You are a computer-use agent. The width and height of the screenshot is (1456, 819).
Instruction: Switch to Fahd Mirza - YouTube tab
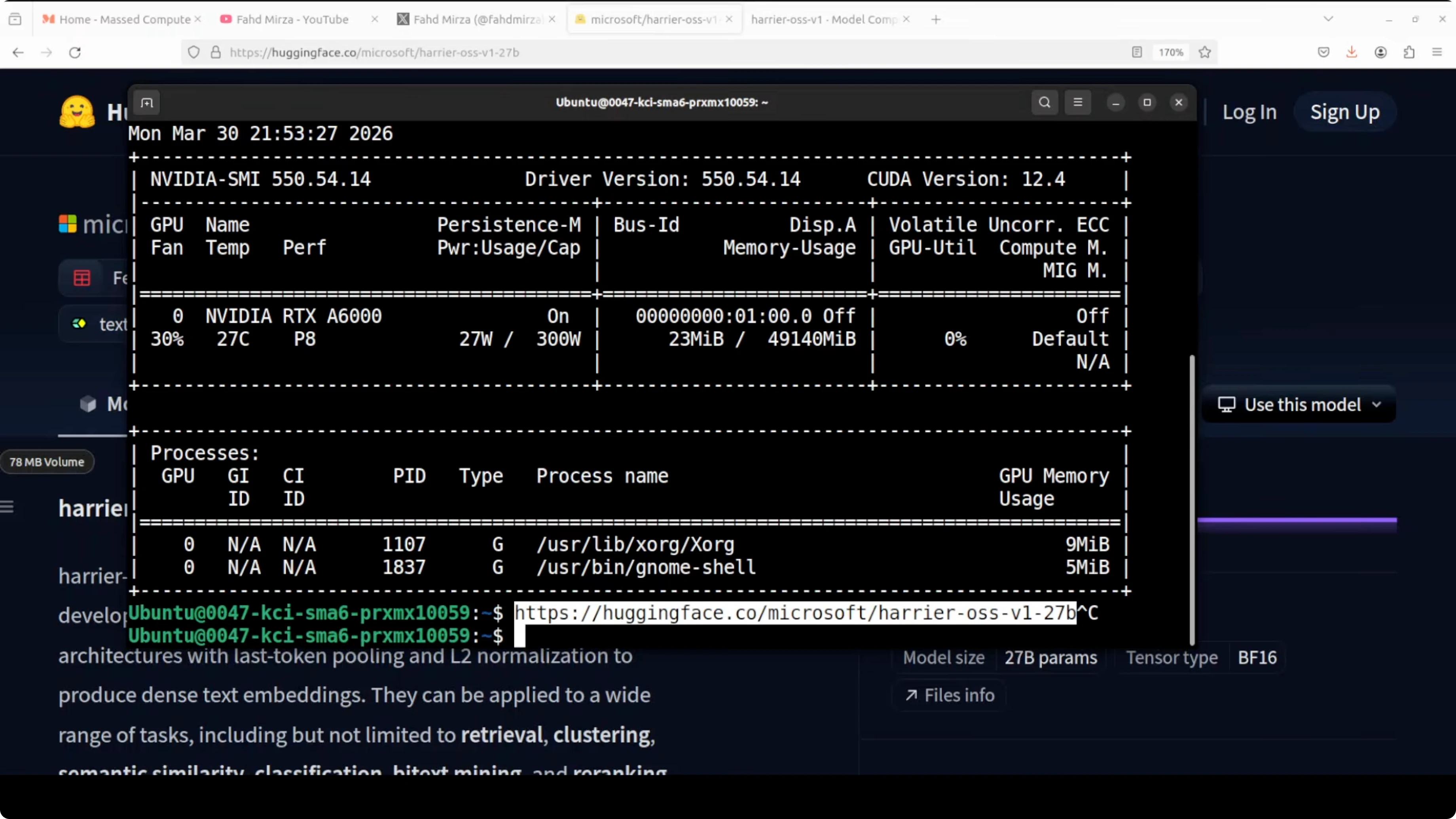click(292, 19)
